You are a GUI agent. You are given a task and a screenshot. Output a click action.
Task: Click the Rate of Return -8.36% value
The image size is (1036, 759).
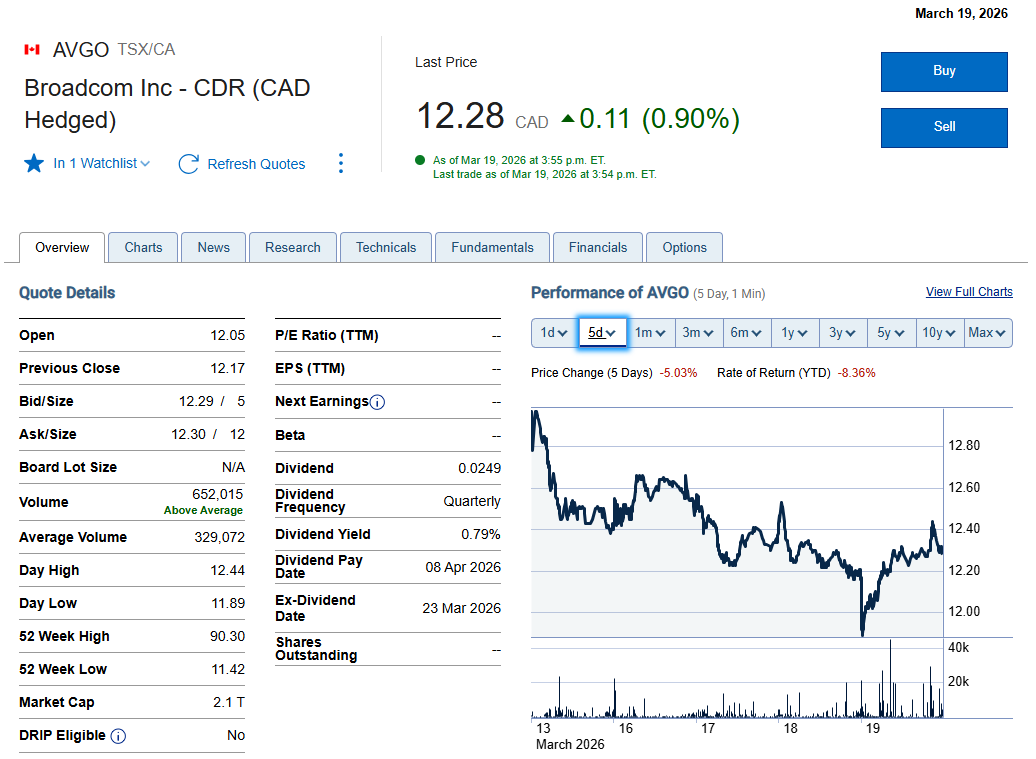pyautogui.click(x=857, y=373)
